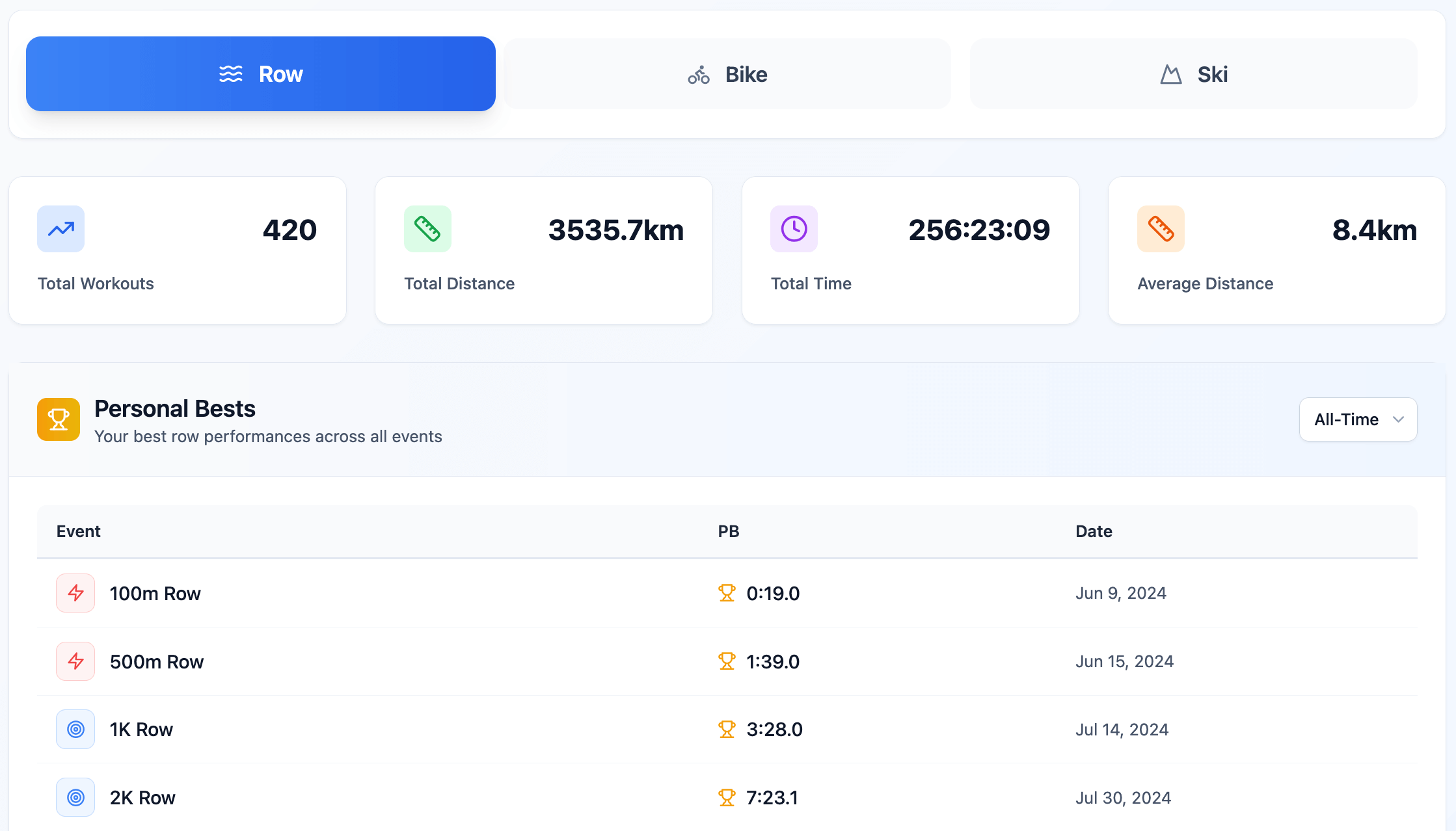The height and width of the screenshot is (831, 1456).
Task: Click the trophy beside 3:28.0 PB
Action: pos(727,730)
